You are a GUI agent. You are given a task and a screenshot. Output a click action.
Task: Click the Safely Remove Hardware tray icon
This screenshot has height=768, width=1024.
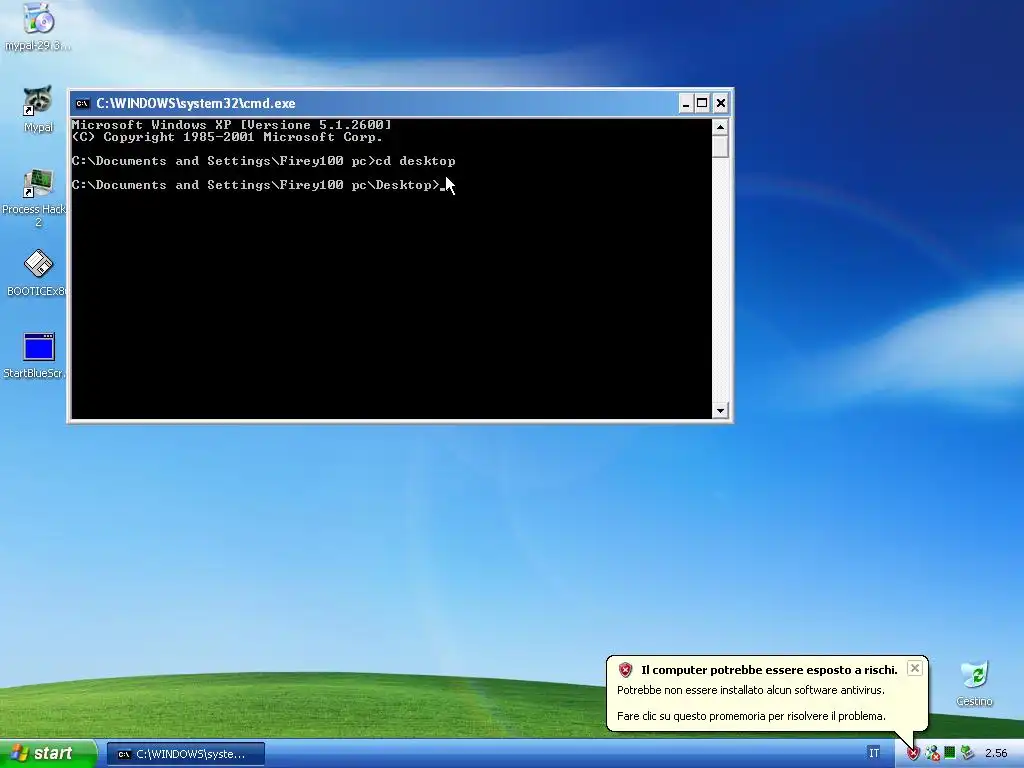pos(967,754)
